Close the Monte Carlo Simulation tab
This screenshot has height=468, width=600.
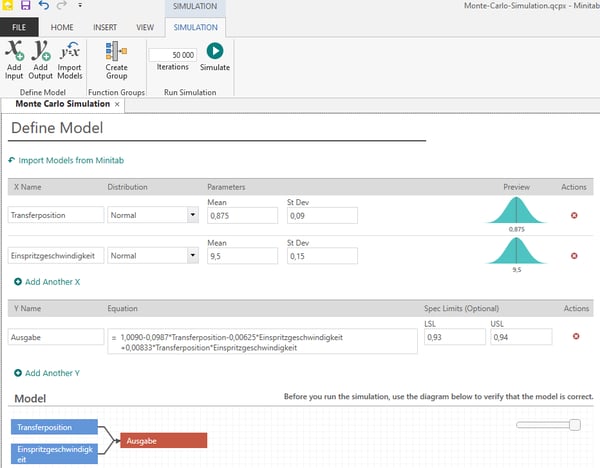point(117,104)
